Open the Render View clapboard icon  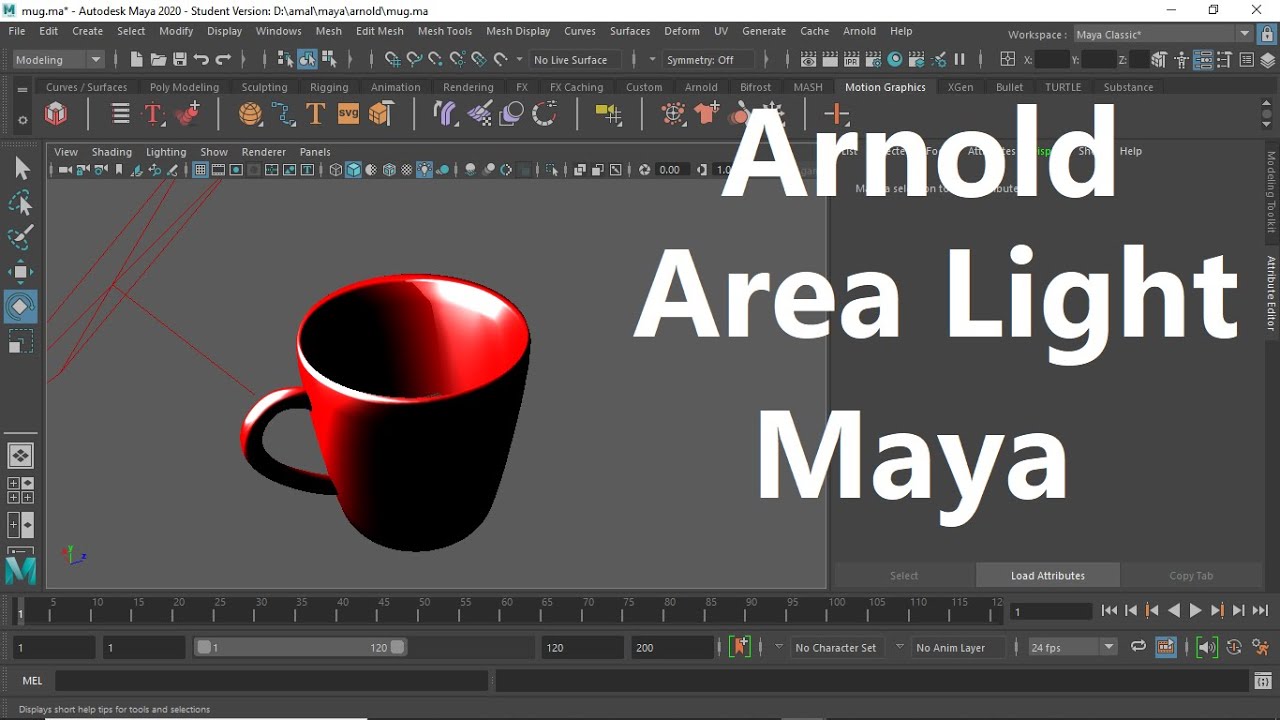[808, 59]
